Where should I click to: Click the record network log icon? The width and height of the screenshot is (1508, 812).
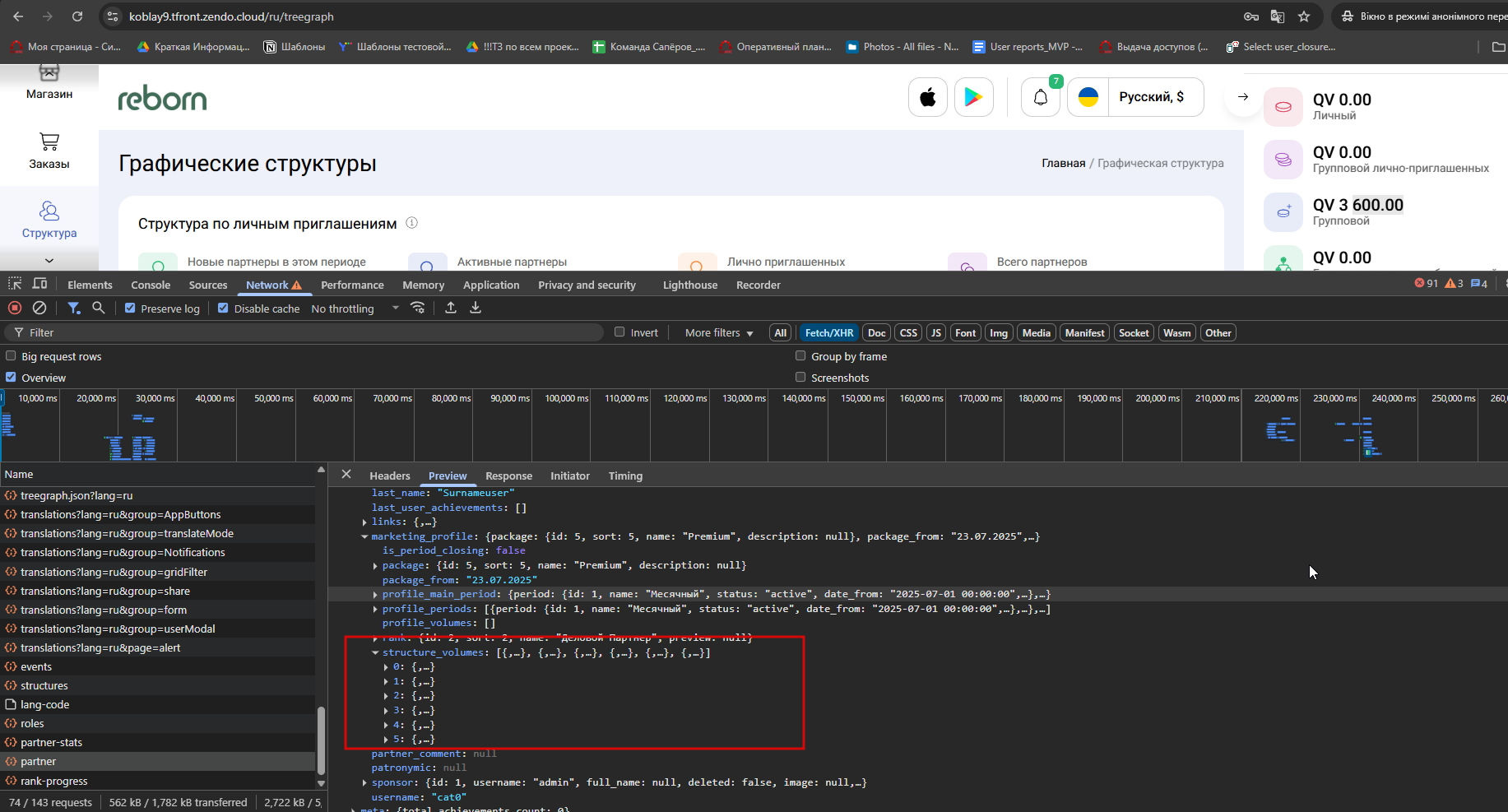point(15,308)
